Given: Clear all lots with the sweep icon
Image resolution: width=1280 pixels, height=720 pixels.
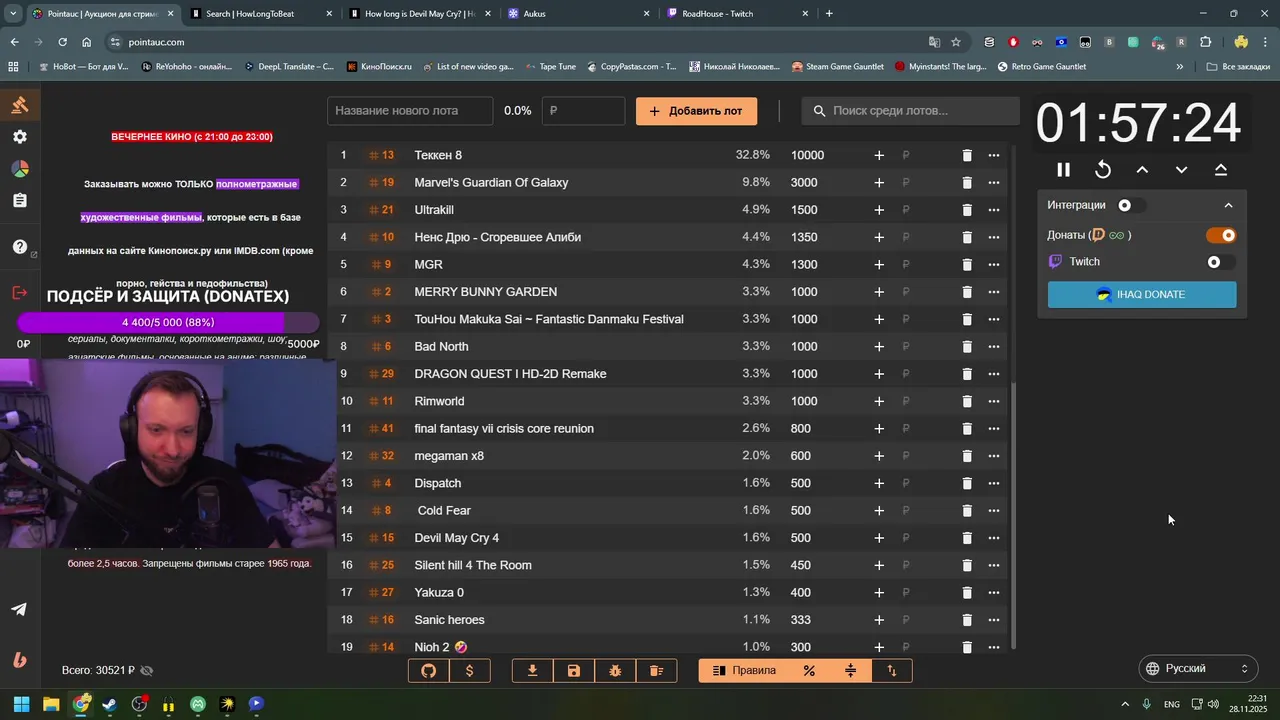Looking at the screenshot, I should tap(656, 670).
